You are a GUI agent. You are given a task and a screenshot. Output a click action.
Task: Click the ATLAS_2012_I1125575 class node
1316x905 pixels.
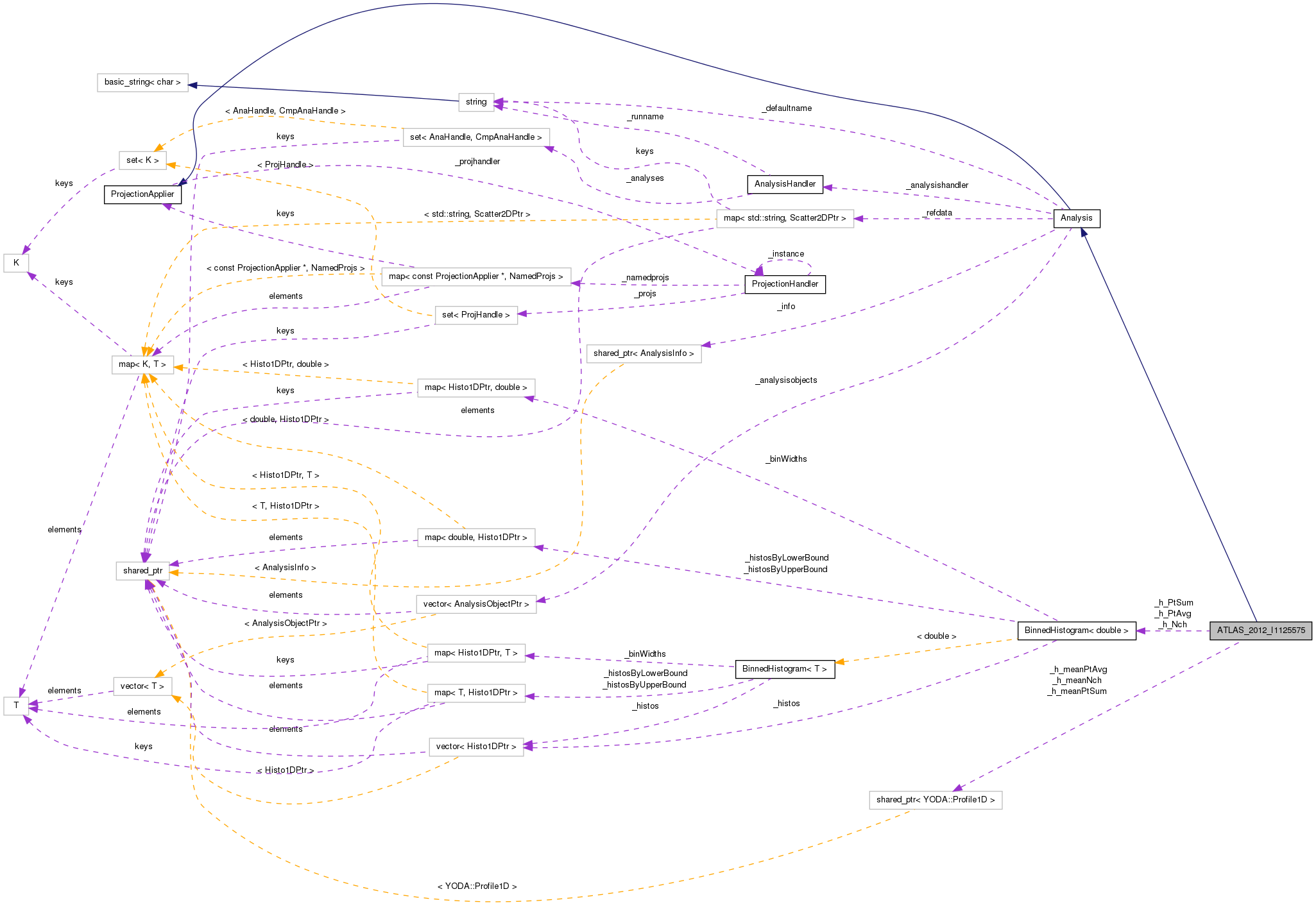pyautogui.click(x=1261, y=630)
